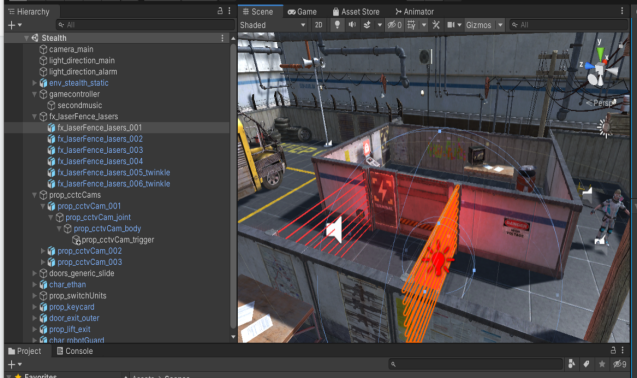The width and height of the screenshot is (637, 378).
Task: Select camera_main in Hierarchy
Action: pos(71,49)
